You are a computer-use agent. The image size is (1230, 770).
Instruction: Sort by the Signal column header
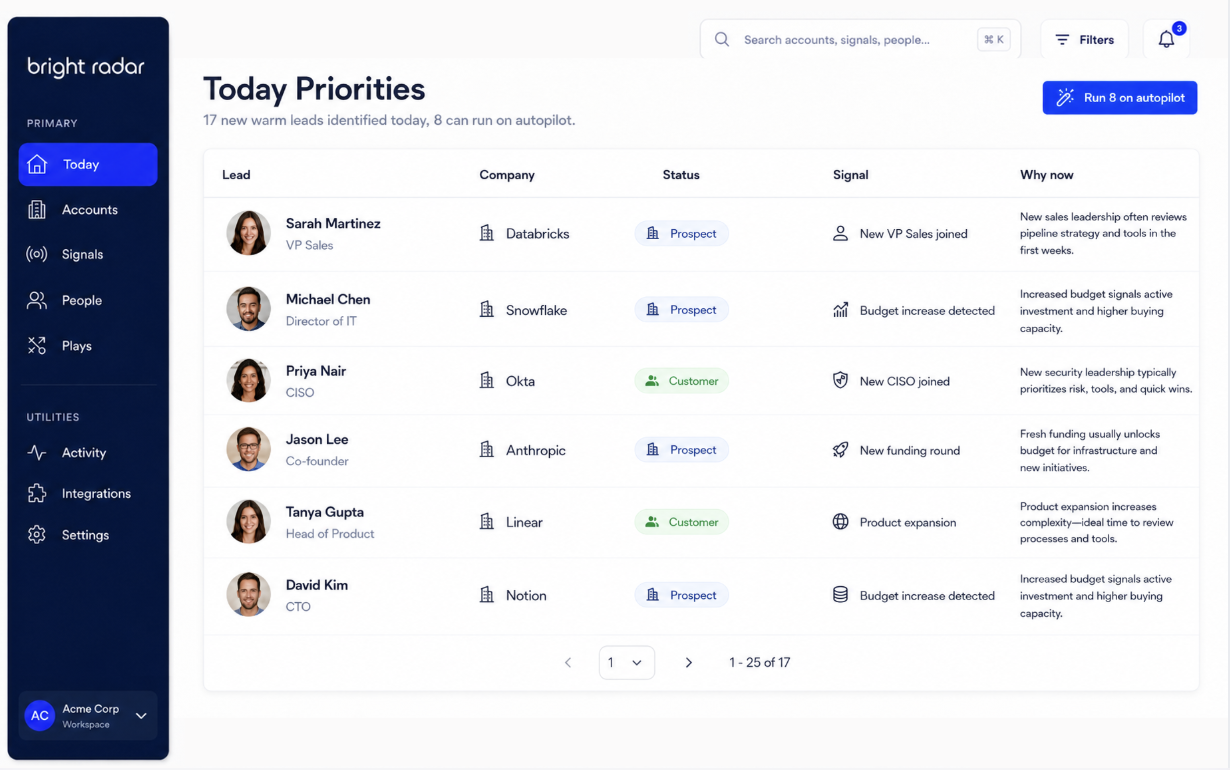[x=851, y=175]
